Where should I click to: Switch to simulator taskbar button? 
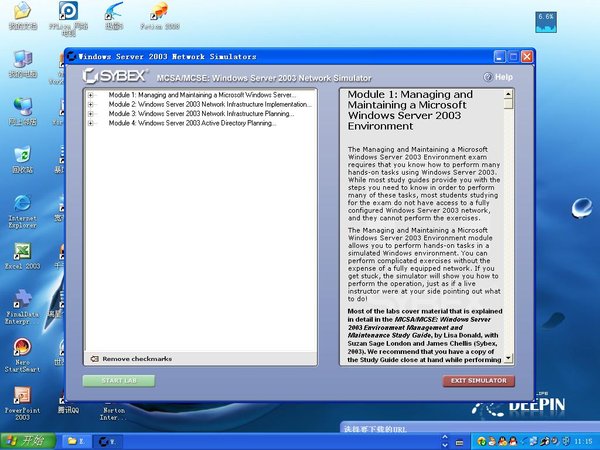107,441
